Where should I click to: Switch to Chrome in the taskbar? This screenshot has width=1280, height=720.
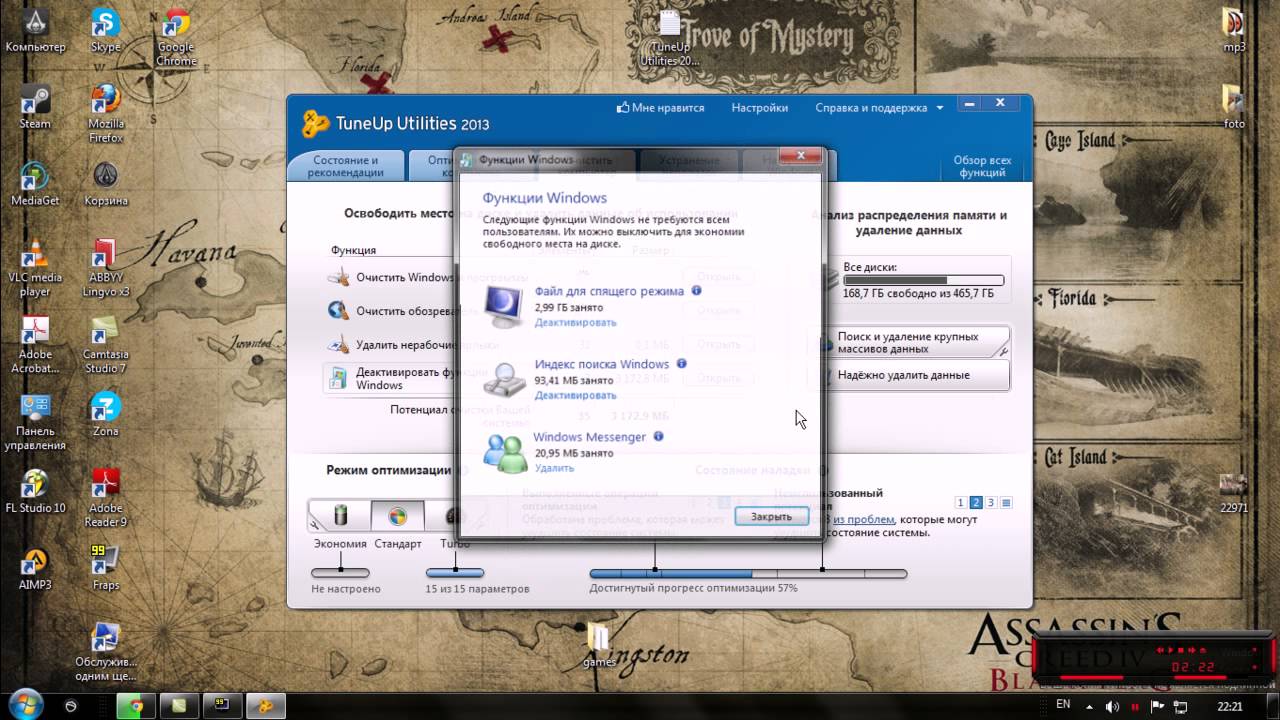(136, 705)
